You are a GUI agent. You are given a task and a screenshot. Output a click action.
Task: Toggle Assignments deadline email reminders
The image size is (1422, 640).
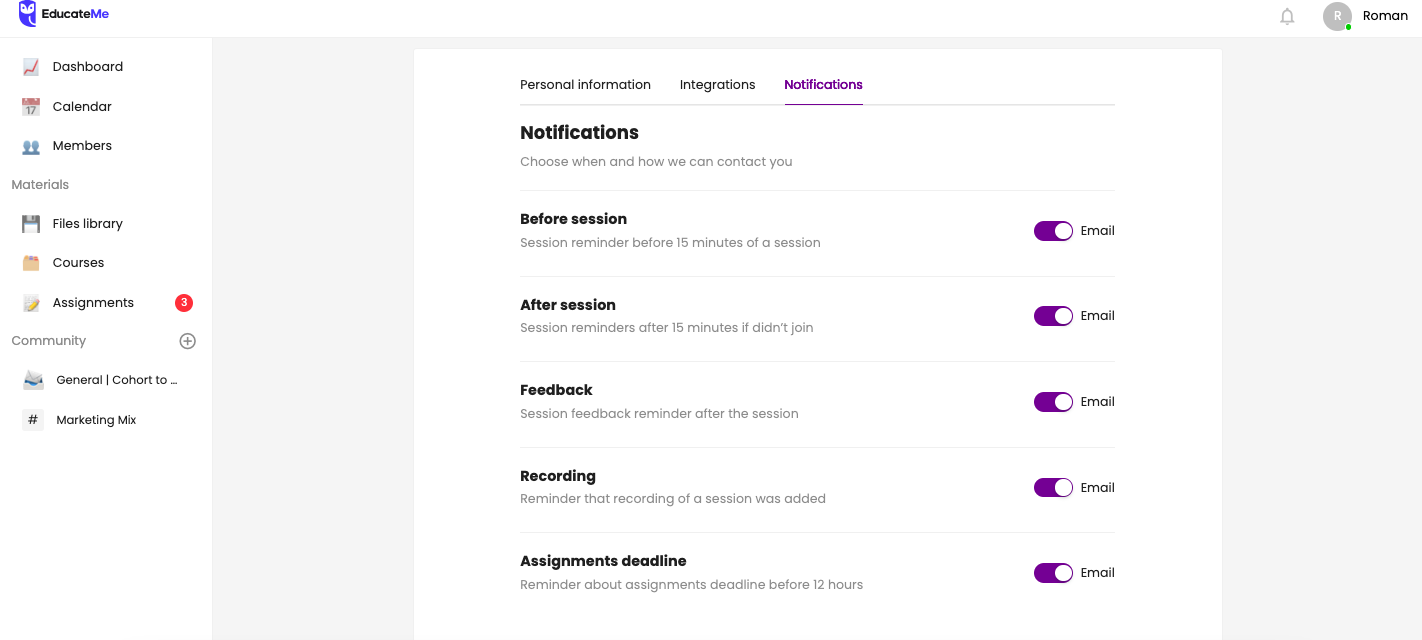tap(1052, 572)
